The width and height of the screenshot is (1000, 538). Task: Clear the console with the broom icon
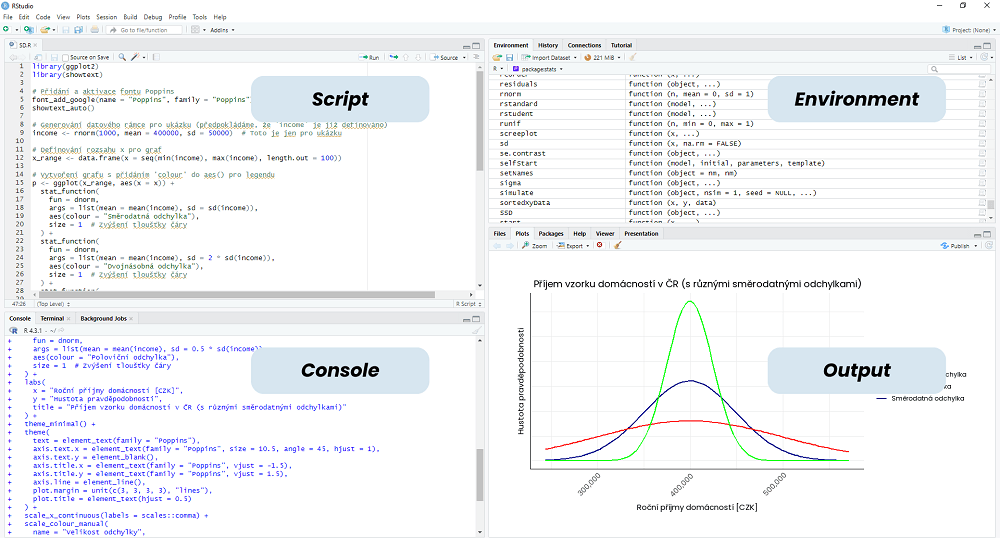tap(476, 330)
